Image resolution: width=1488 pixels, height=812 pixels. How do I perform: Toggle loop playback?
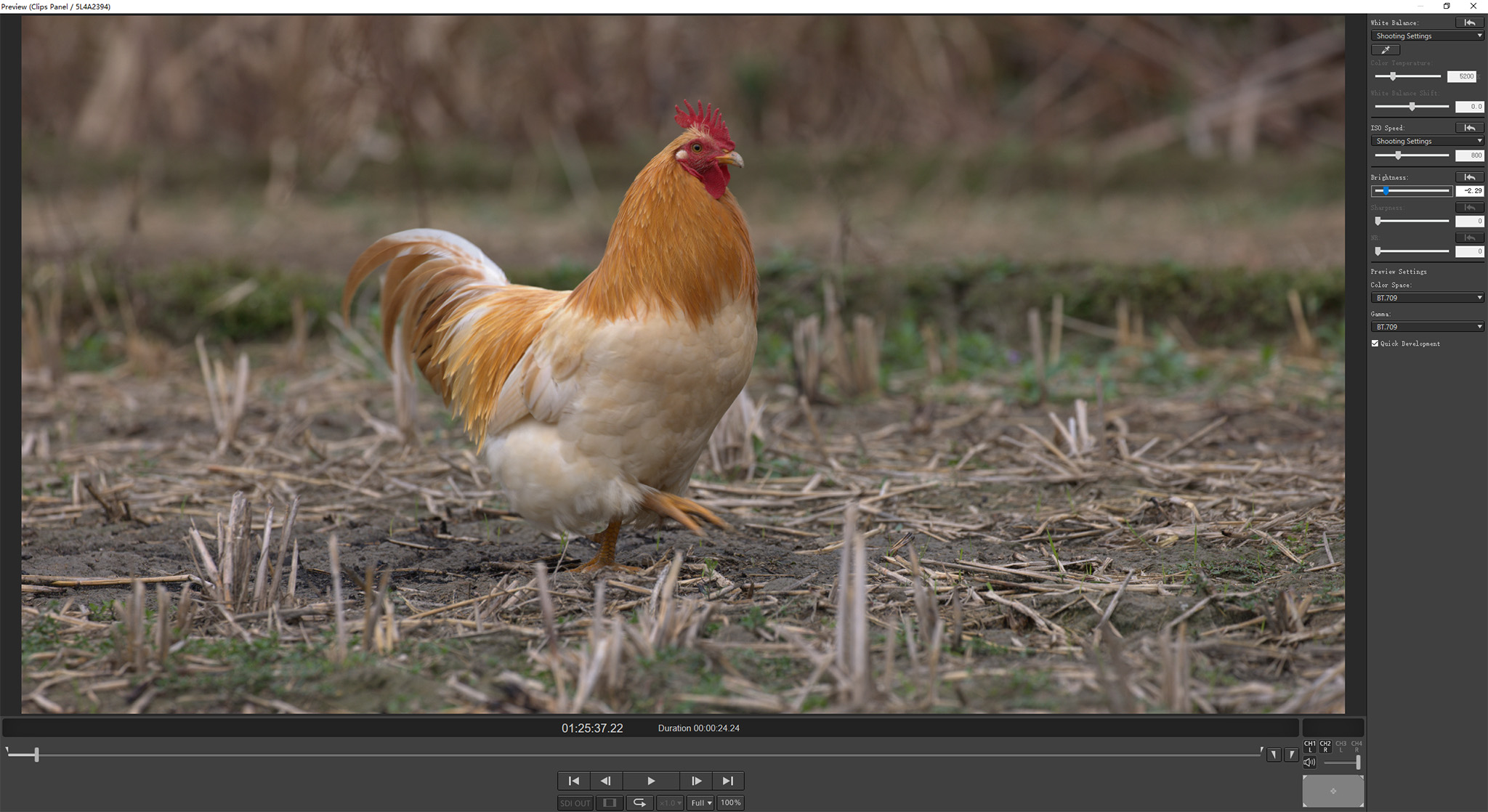click(x=639, y=803)
